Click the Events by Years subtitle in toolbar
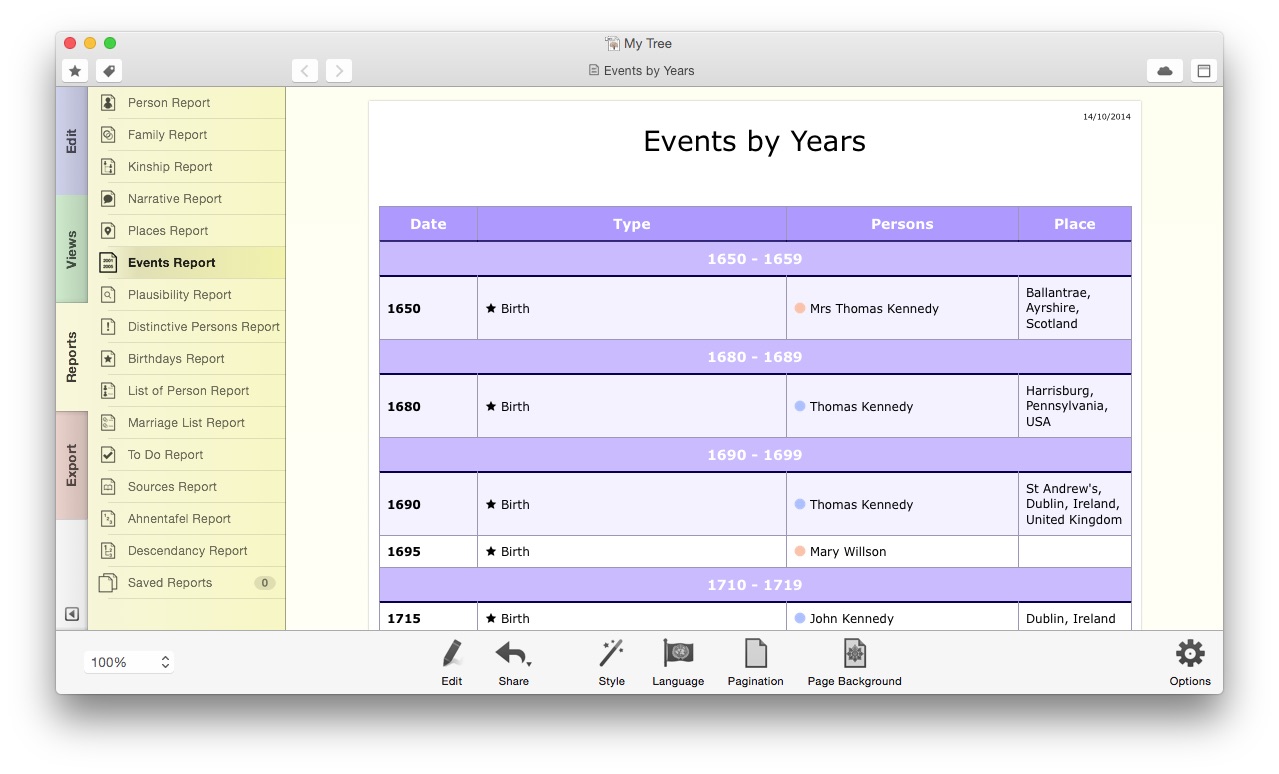 click(649, 71)
